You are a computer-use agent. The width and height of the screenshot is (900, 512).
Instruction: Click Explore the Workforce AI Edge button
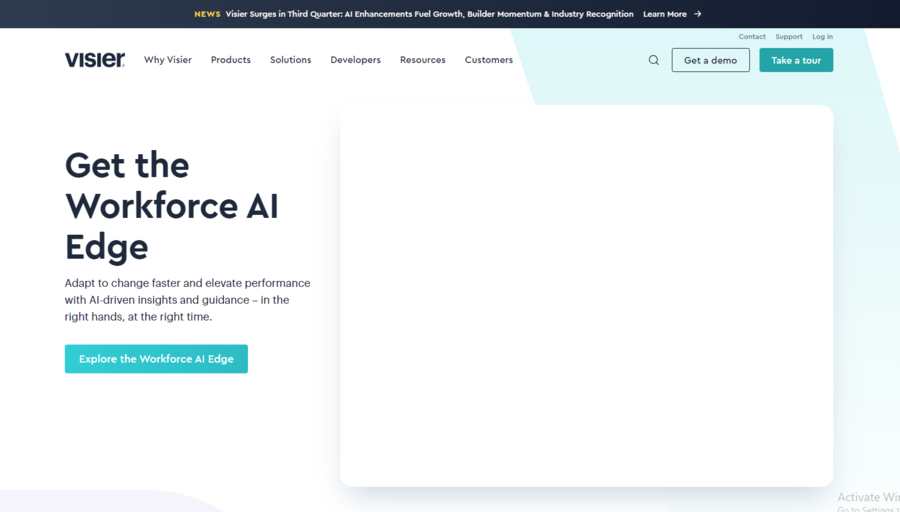click(x=156, y=359)
